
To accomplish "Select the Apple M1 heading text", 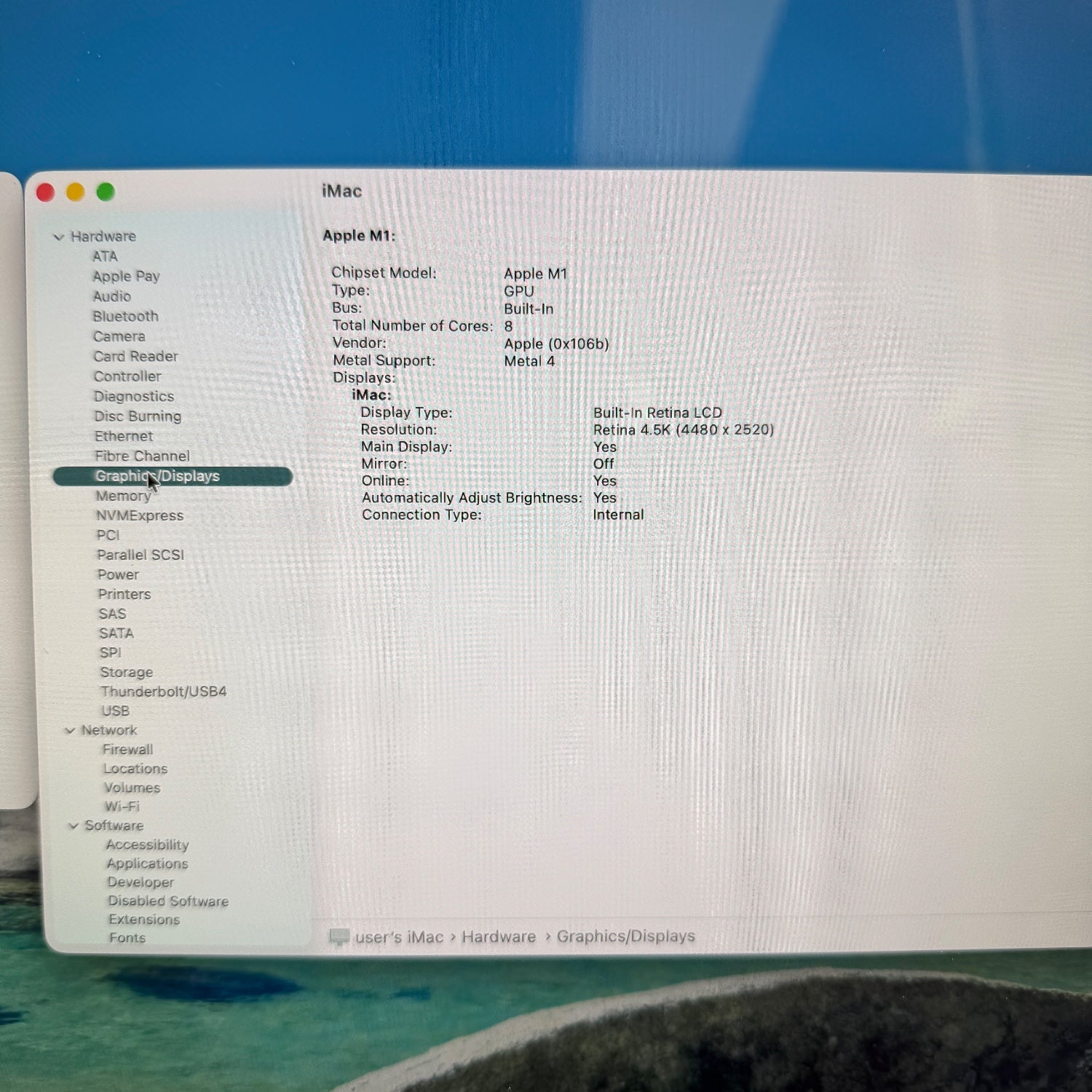I will [359, 236].
